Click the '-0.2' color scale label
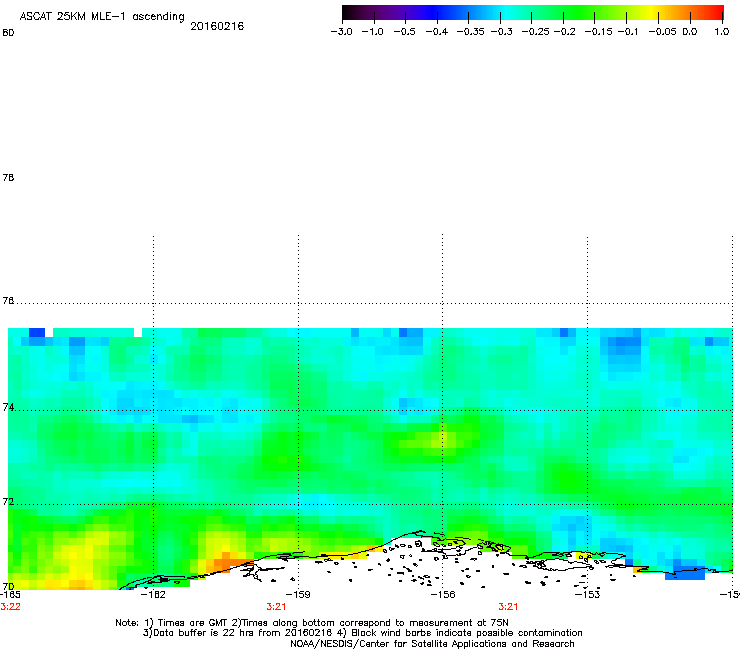This screenshot has width=740, height=650. (565, 32)
